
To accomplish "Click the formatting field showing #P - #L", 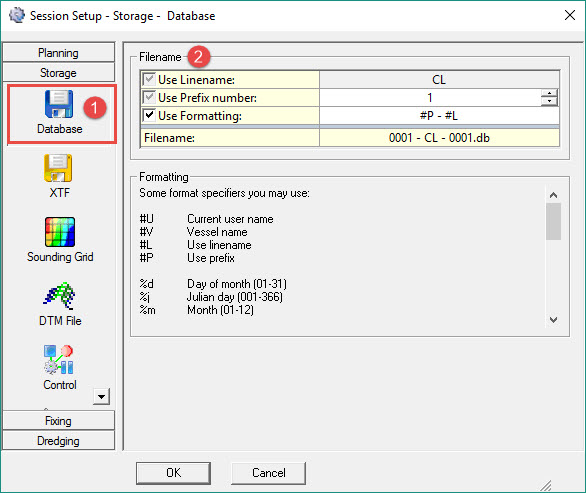I will tap(439, 115).
